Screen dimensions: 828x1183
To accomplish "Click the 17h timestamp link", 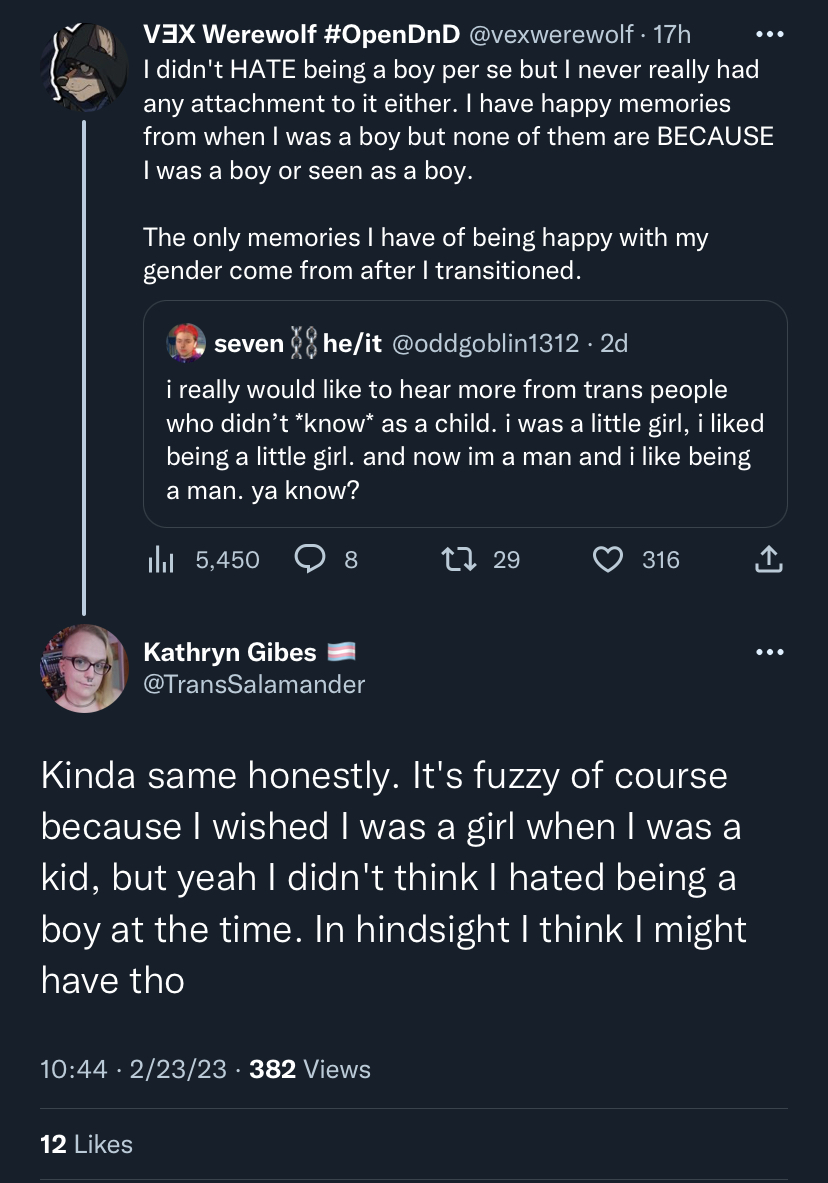I will pos(672,34).
